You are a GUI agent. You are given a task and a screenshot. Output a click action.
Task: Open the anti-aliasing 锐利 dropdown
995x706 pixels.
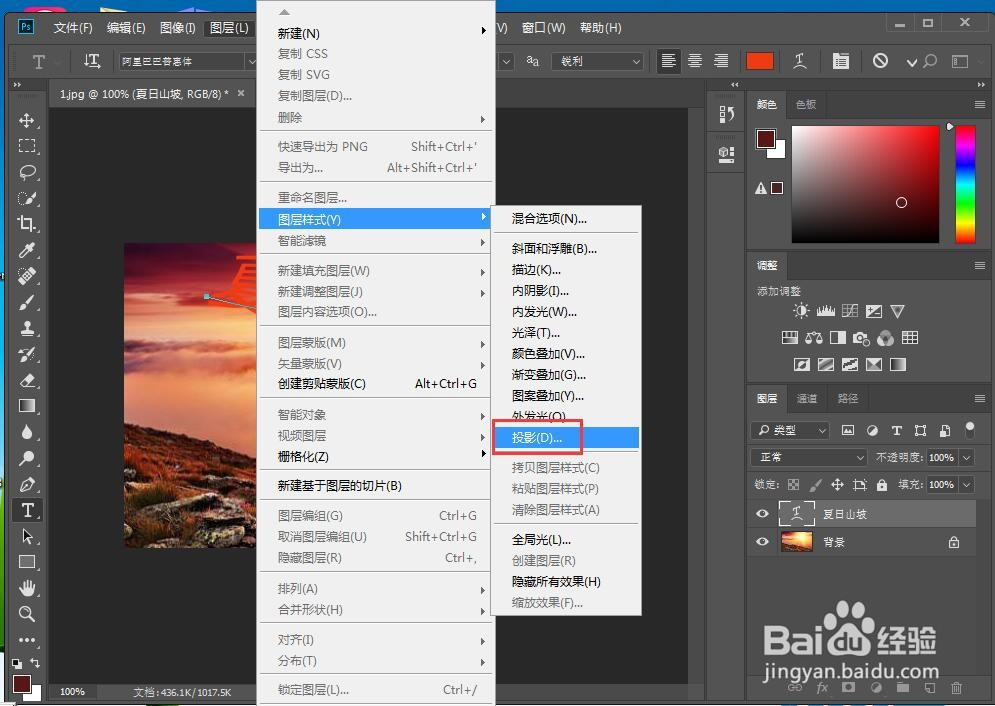(598, 61)
